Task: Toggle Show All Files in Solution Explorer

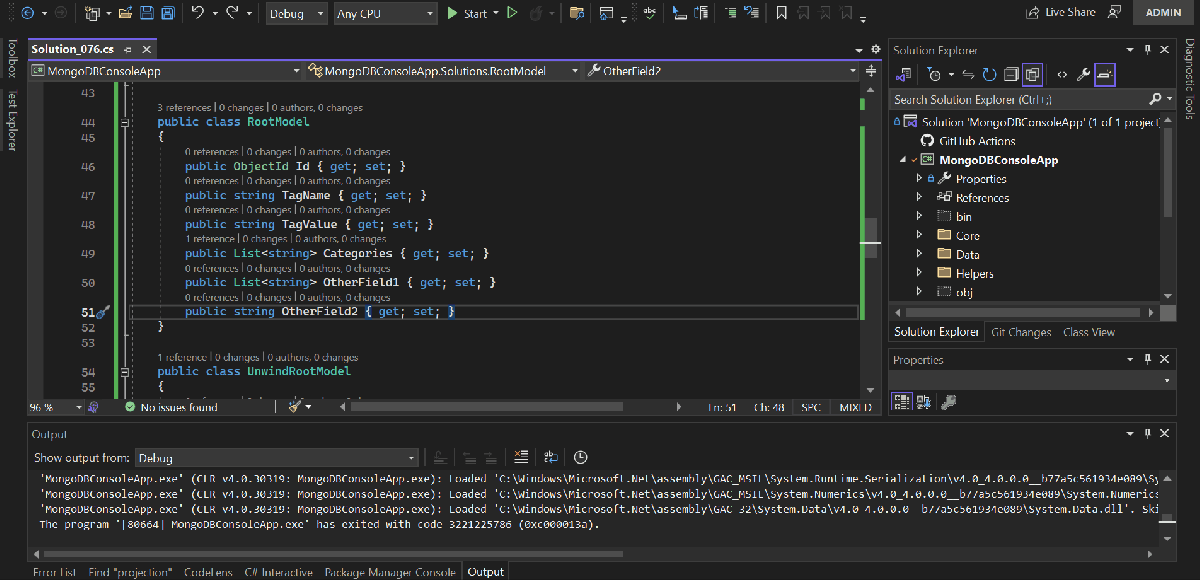Action: [1032, 74]
